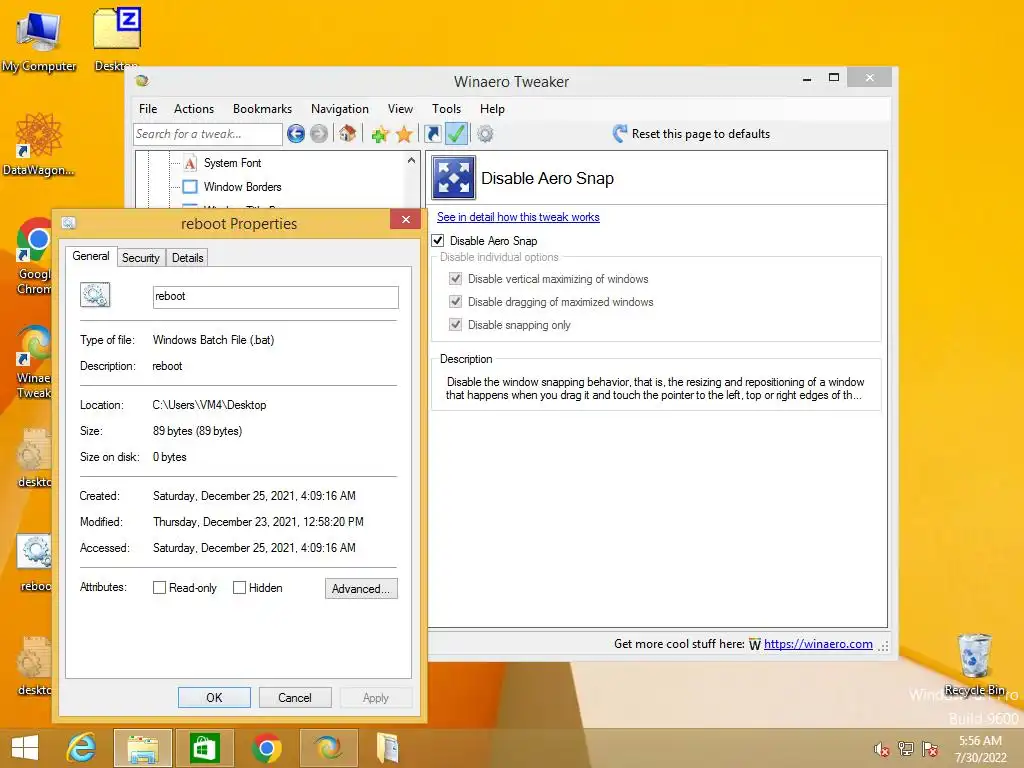Click the reboot file icon in Properties dialog
This screenshot has height=768, width=1024.
click(x=95, y=295)
